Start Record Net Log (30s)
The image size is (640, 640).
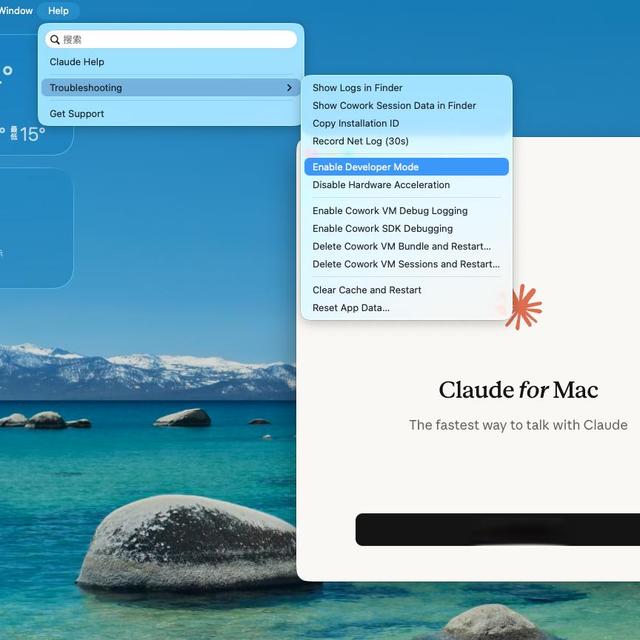(406, 141)
